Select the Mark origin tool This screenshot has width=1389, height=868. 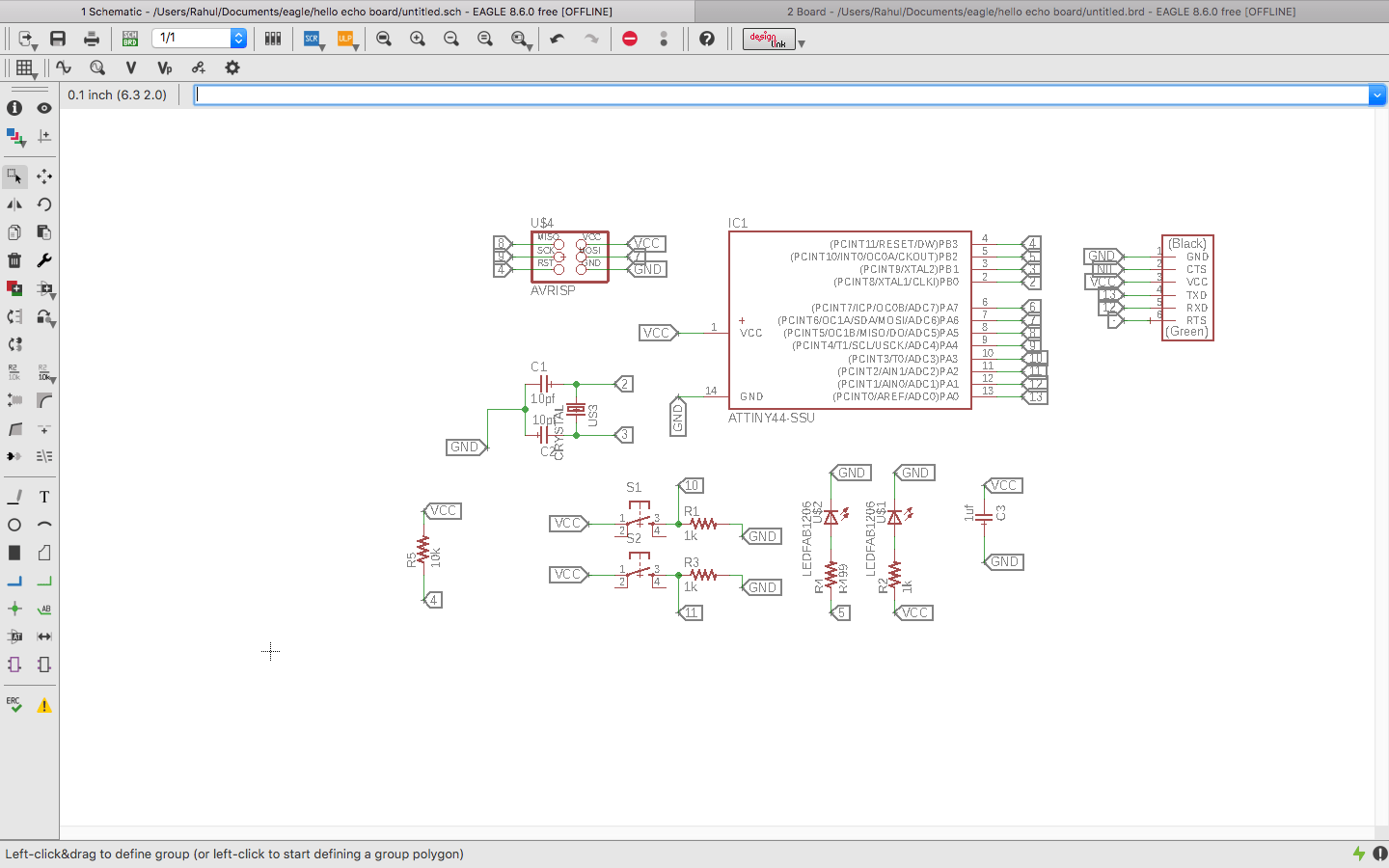click(x=44, y=137)
